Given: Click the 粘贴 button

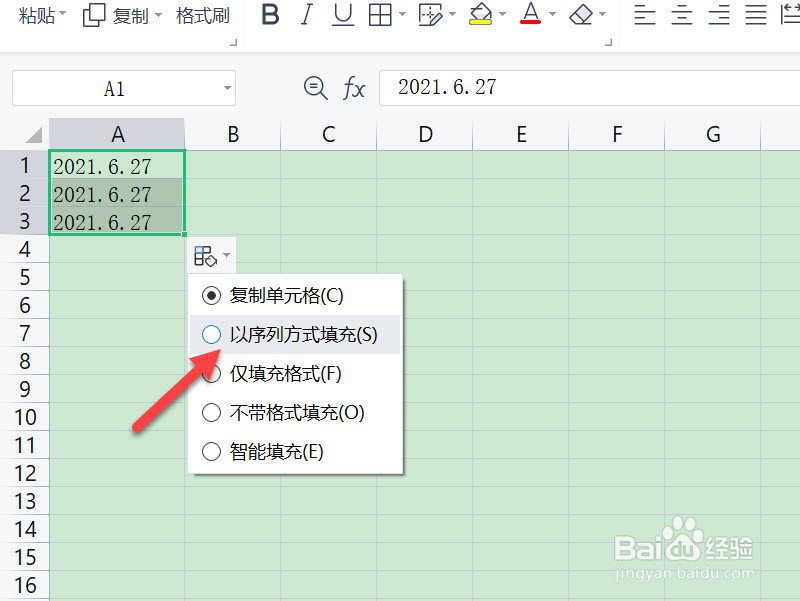Looking at the screenshot, I should click(x=37, y=15).
